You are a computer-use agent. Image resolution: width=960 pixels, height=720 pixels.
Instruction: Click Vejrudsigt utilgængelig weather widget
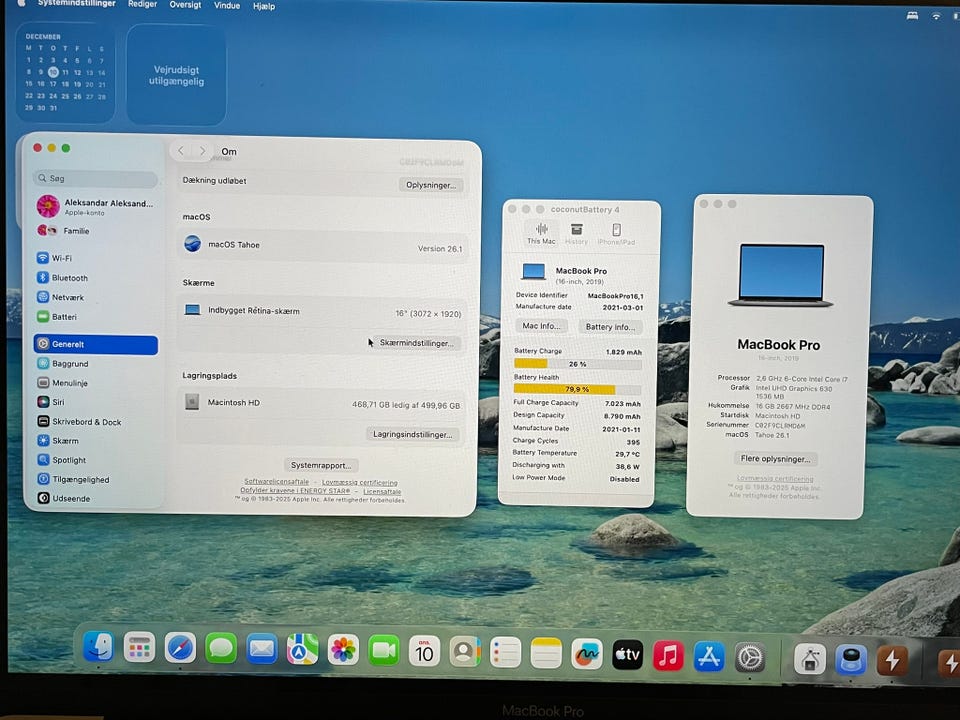[176, 75]
